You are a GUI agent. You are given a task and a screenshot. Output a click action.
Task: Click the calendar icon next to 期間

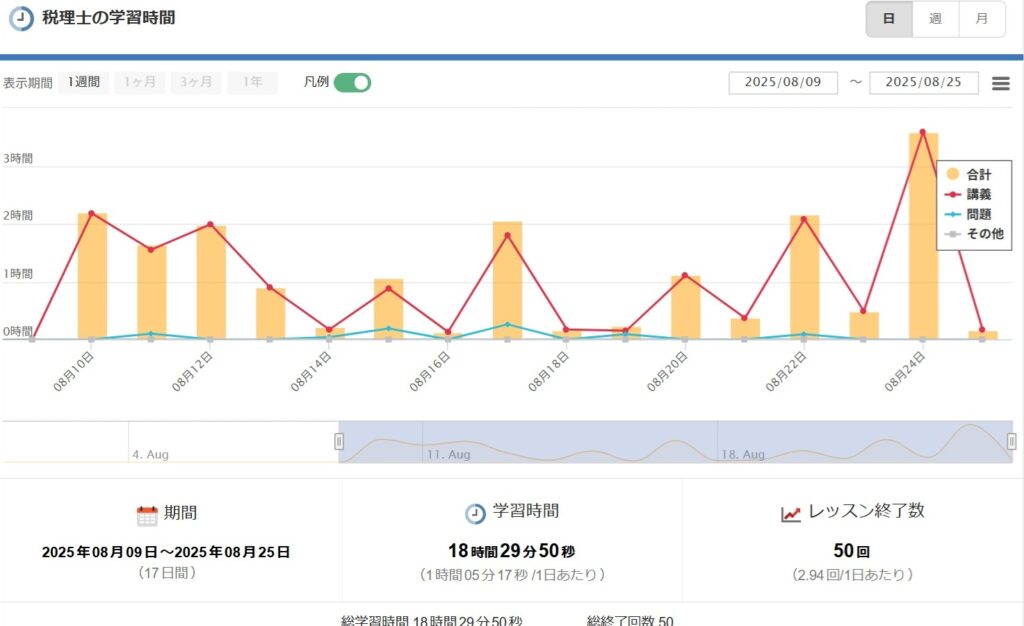(147, 515)
